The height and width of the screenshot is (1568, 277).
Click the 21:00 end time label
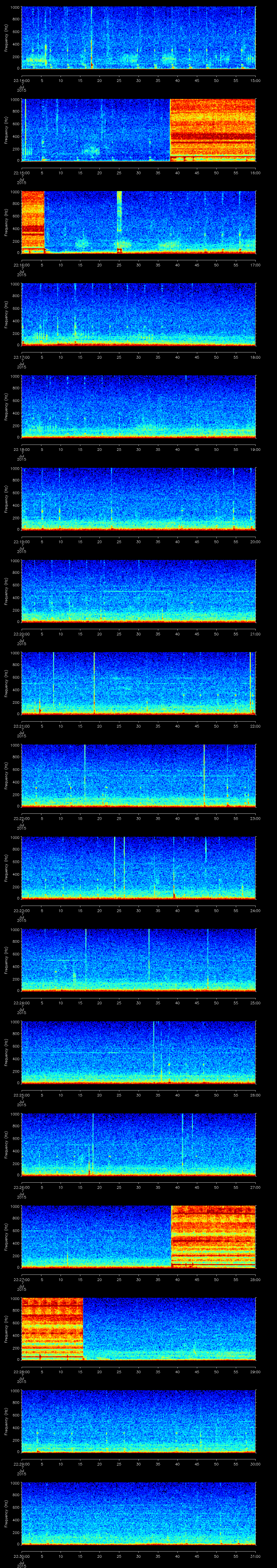pos(255,634)
